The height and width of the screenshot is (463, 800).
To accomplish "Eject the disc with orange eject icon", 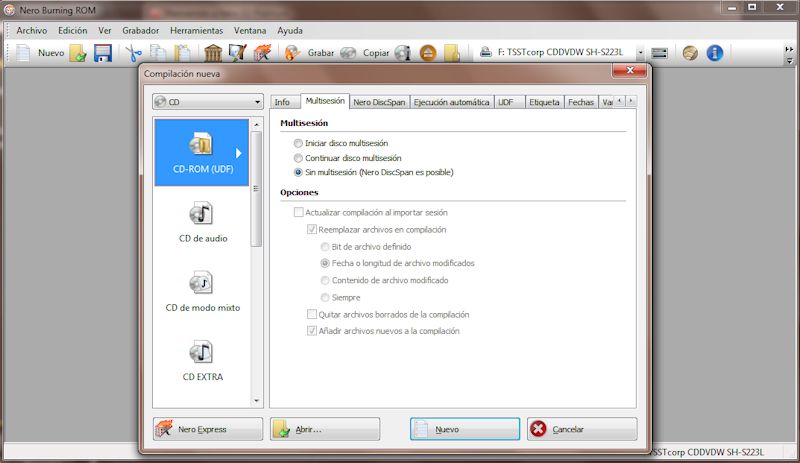I will 428,53.
